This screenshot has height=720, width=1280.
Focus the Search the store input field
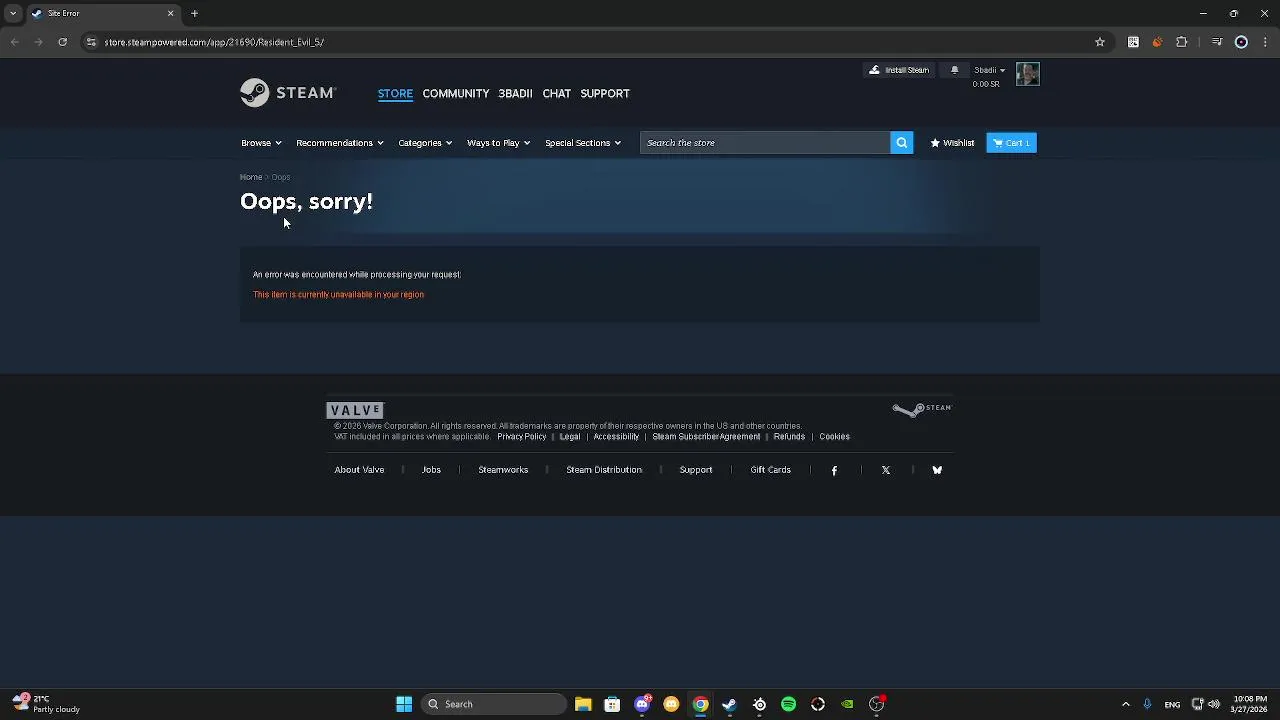(x=765, y=143)
